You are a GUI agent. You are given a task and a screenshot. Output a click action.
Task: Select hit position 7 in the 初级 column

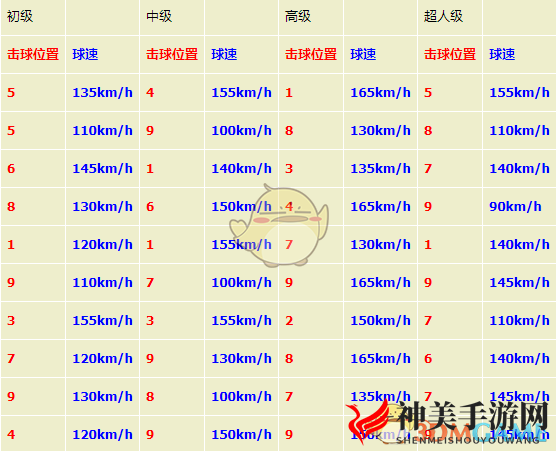pyautogui.click(x=11, y=358)
